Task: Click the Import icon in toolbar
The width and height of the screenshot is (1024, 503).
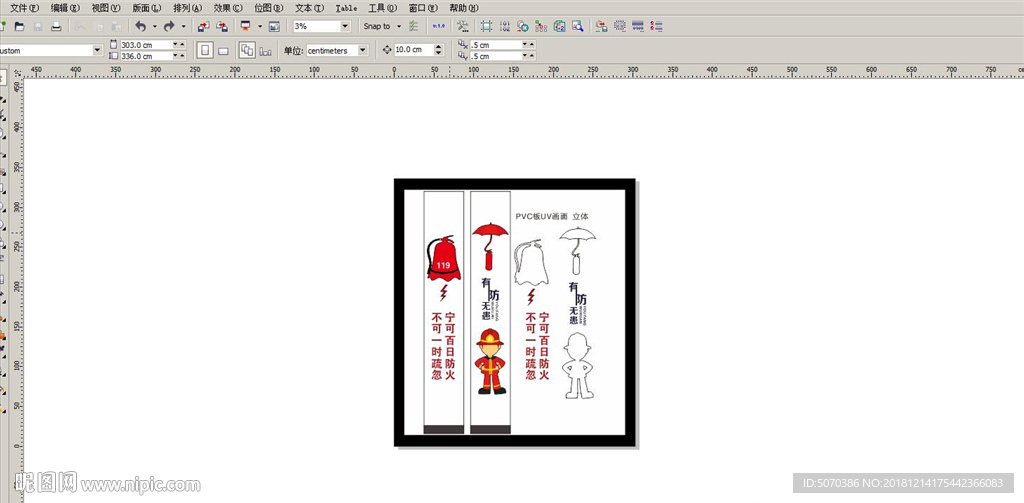Action: (202, 26)
